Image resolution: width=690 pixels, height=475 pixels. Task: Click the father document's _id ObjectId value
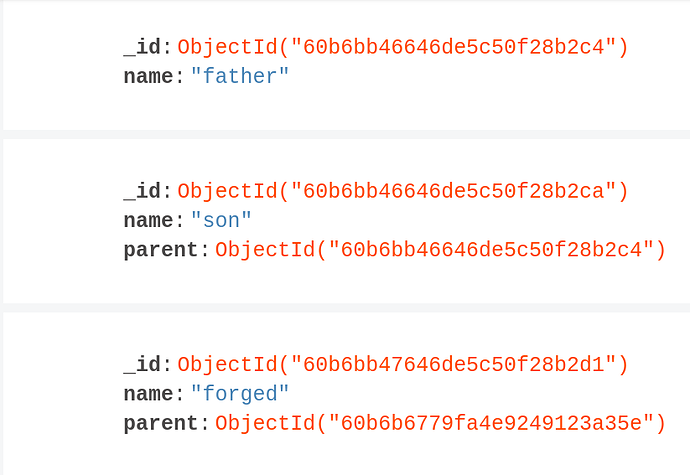pos(403,47)
